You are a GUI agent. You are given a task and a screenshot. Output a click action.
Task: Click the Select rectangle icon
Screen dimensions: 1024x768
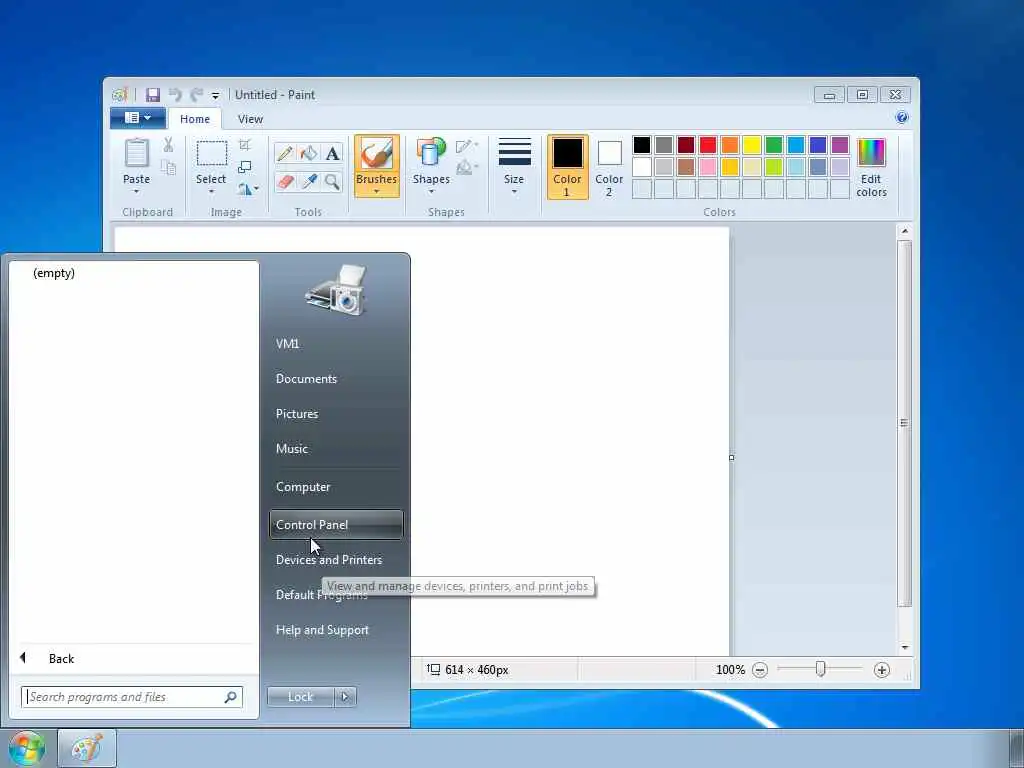coord(212,153)
